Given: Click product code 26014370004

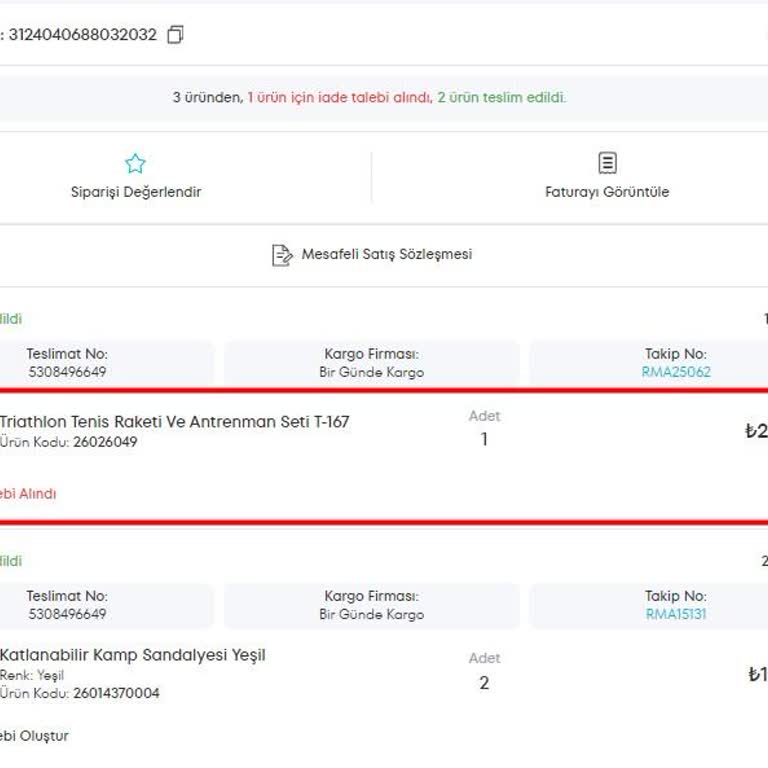Looking at the screenshot, I should pos(117,693).
